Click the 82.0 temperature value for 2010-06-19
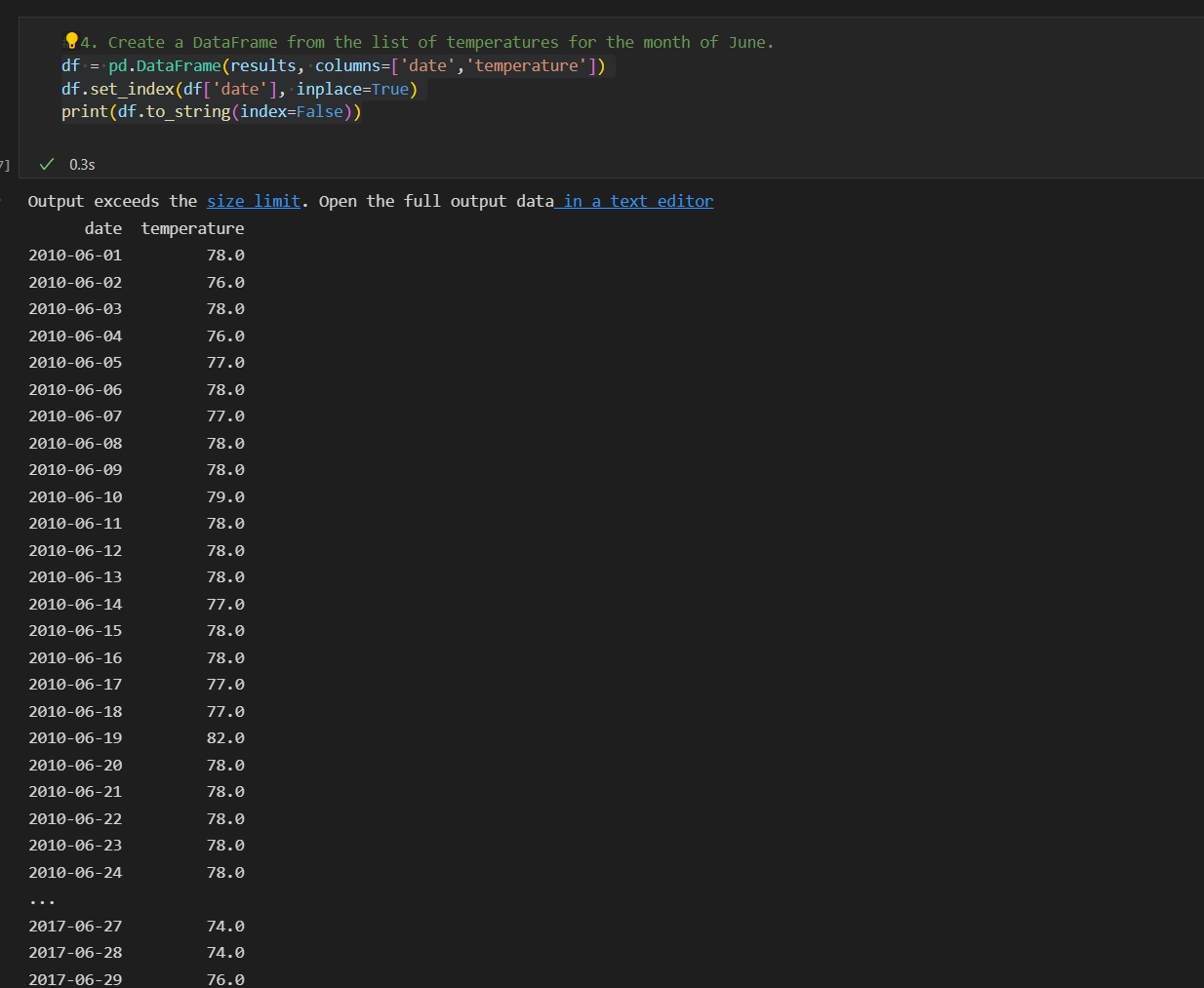 (225, 737)
